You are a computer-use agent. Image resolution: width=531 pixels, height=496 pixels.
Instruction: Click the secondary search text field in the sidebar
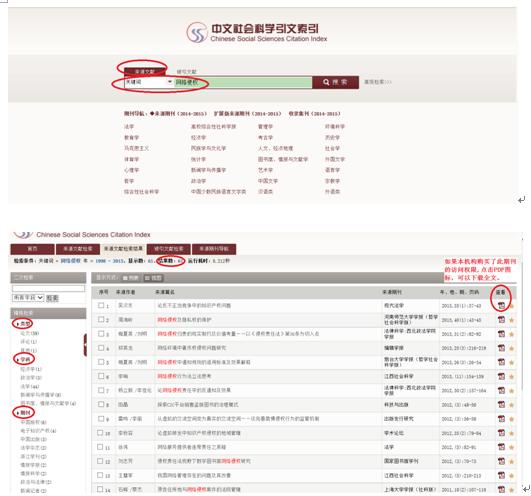(48, 288)
